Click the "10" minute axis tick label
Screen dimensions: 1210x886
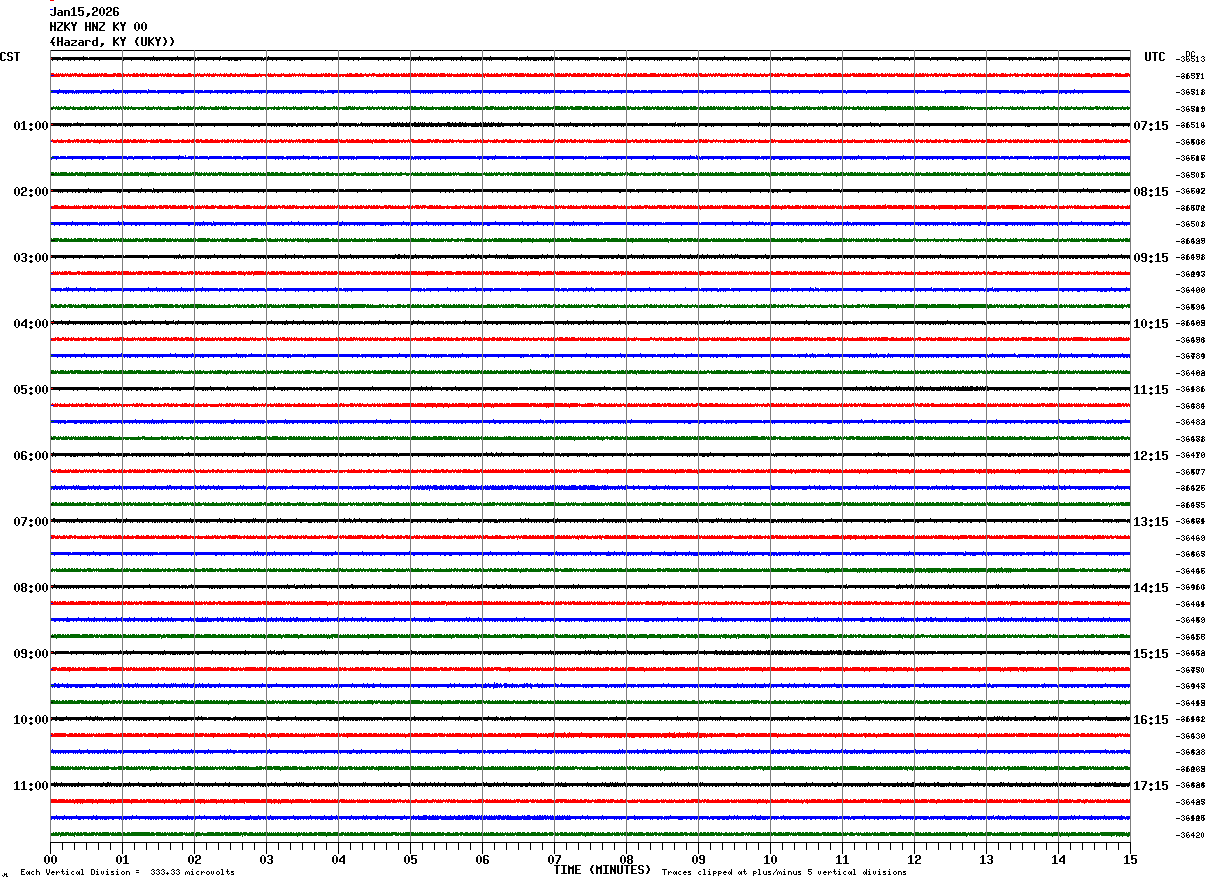pos(770,859)
